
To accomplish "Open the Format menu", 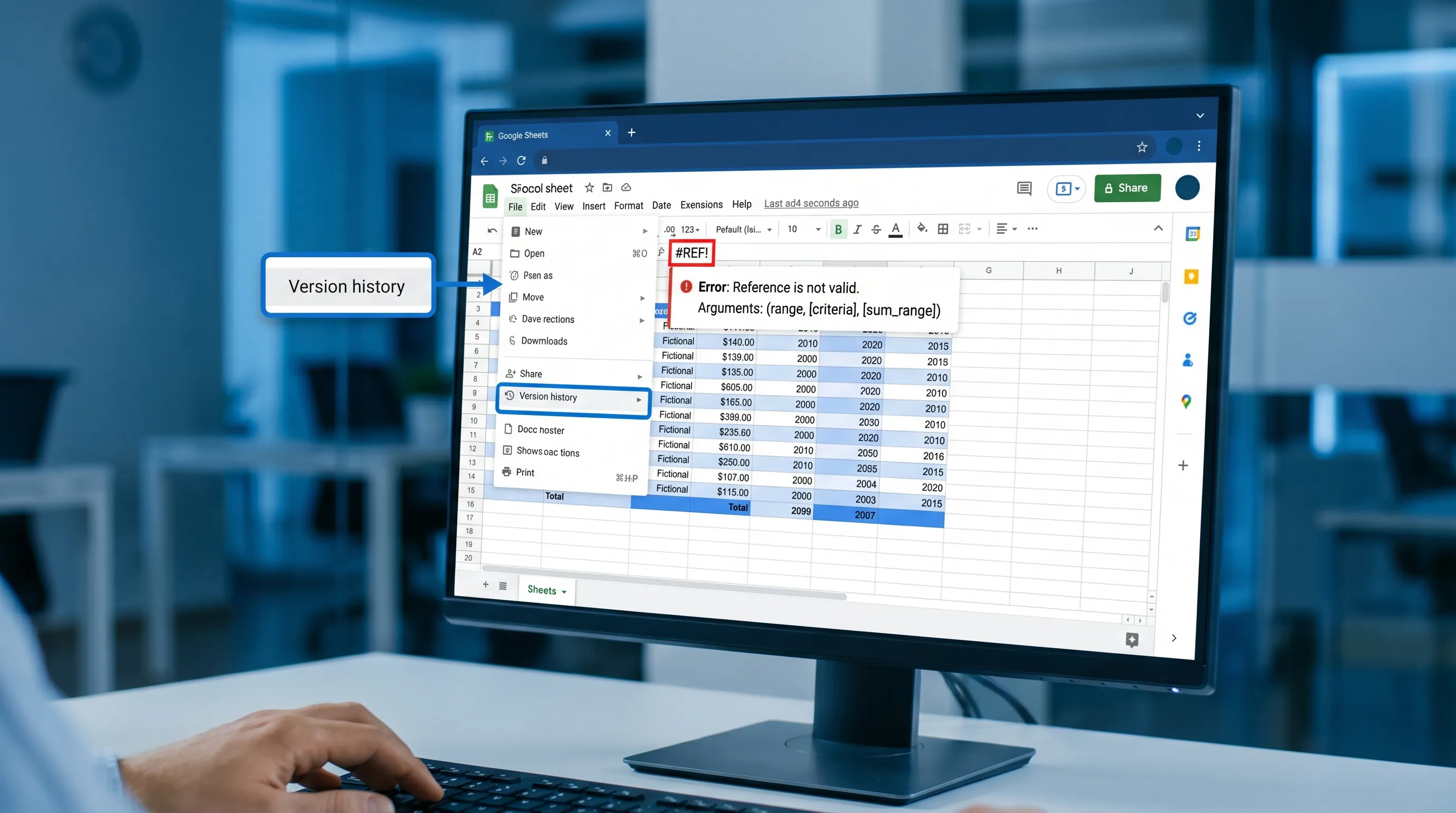I will (628, 206).
